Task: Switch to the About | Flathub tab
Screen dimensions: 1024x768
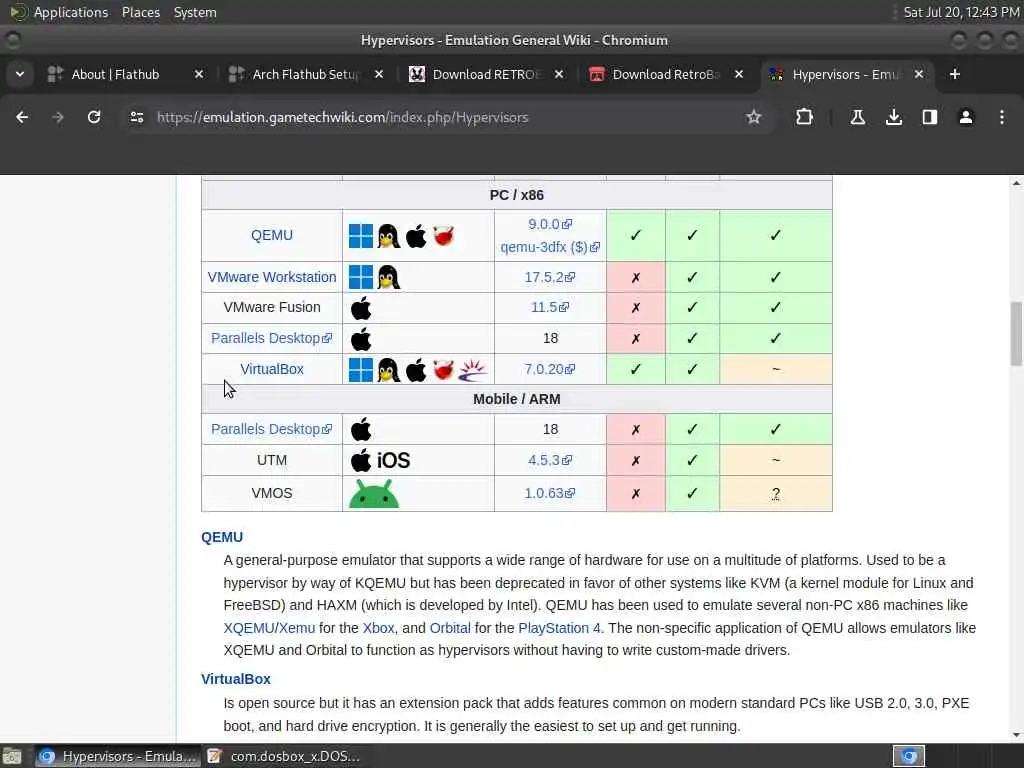Action: click(x=115, y=74)
